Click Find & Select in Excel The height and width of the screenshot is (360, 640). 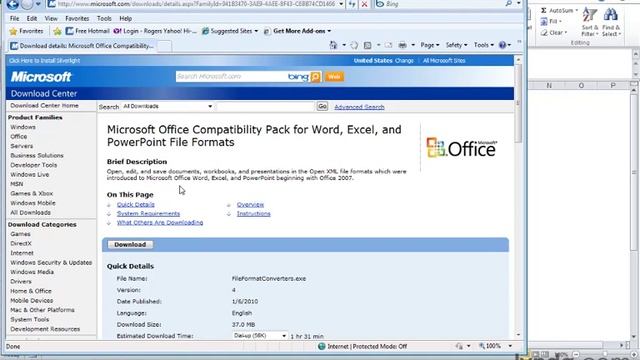pos(611,21)
